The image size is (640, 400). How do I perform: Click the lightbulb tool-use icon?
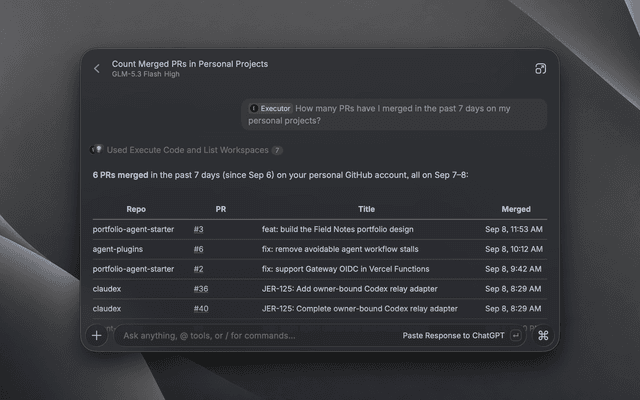click(97, 150)
